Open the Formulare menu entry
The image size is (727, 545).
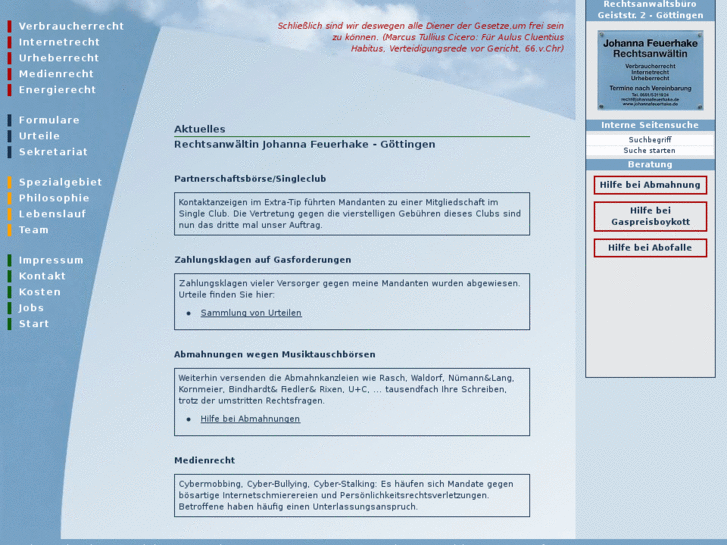49,120
